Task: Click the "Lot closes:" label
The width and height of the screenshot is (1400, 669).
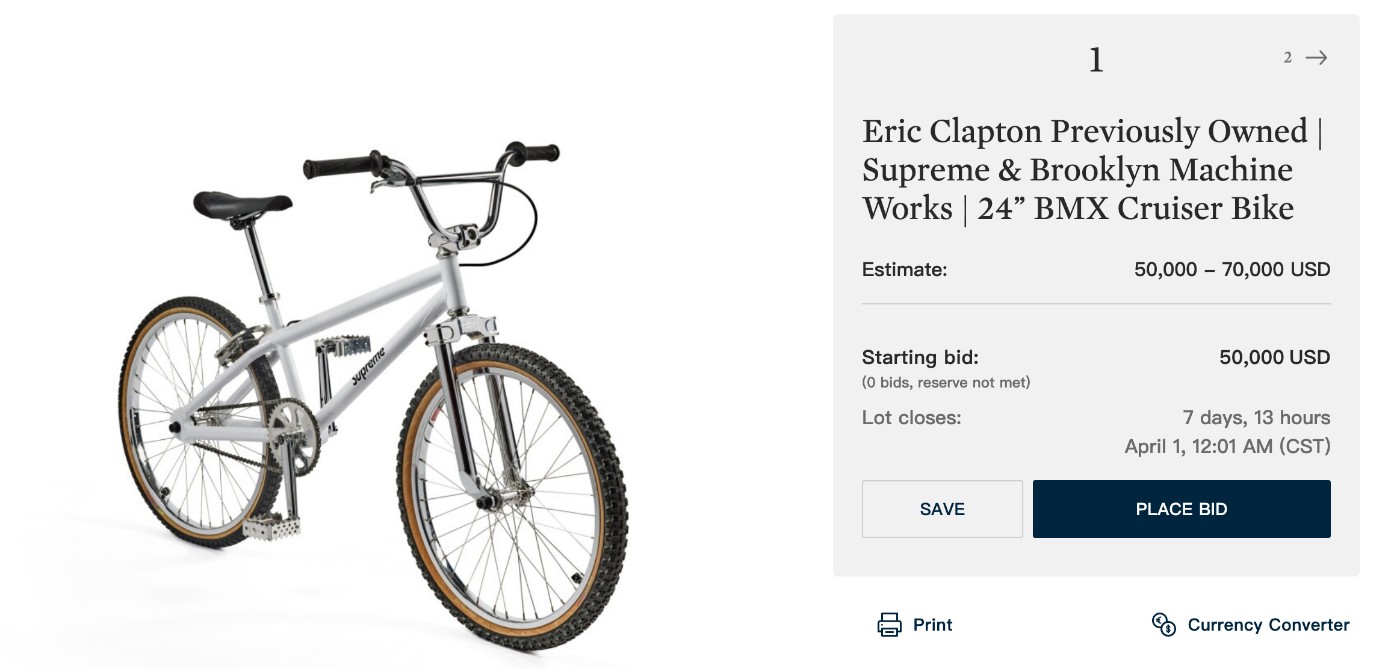Action: tap(911, 417)
